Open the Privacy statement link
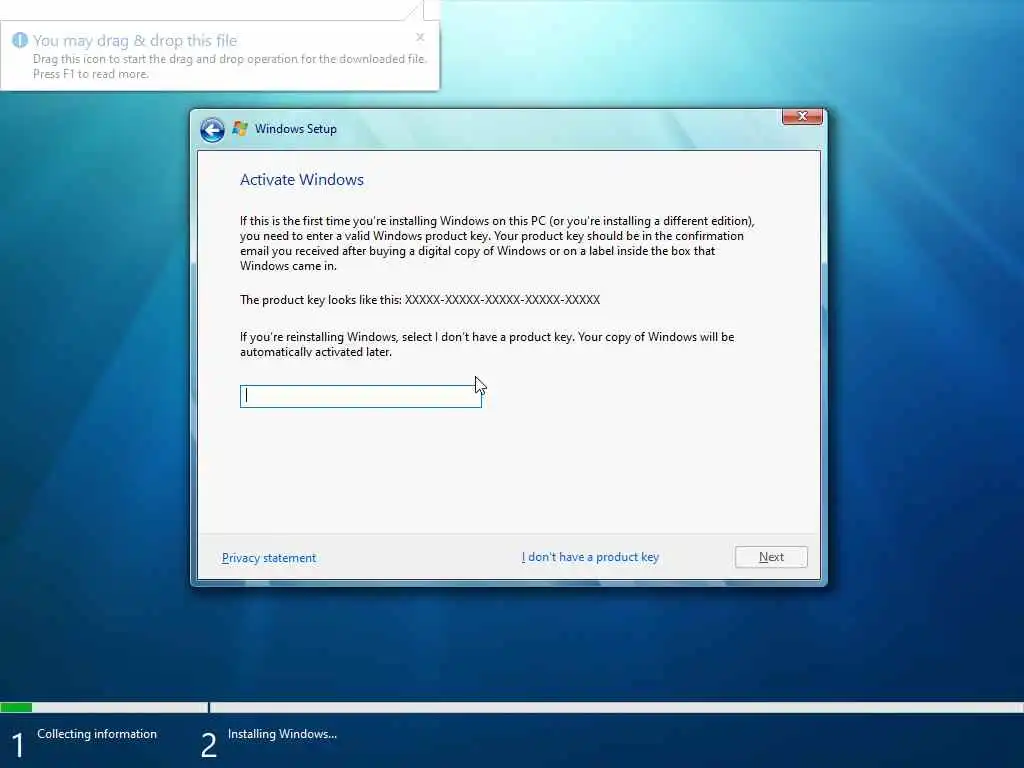 pyautogui.click(x=269, y=558)
